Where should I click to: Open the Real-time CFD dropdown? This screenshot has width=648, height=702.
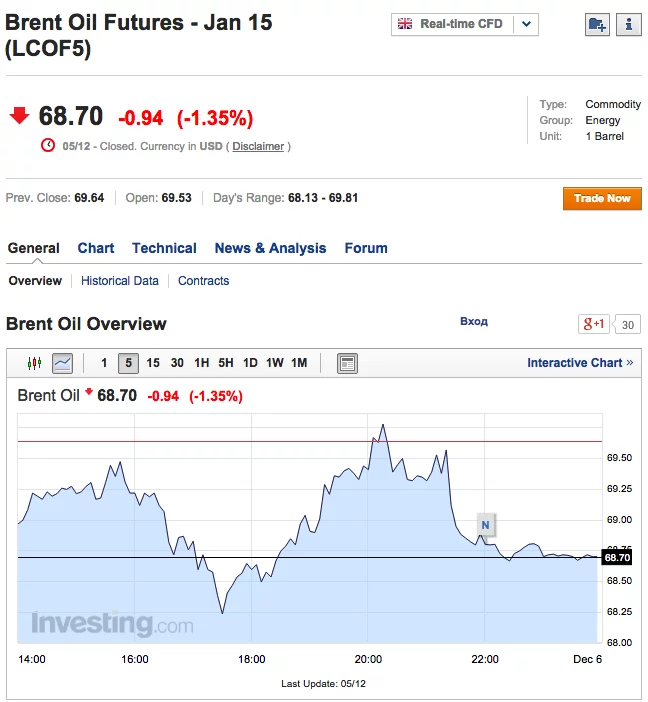tap(464, 24)
